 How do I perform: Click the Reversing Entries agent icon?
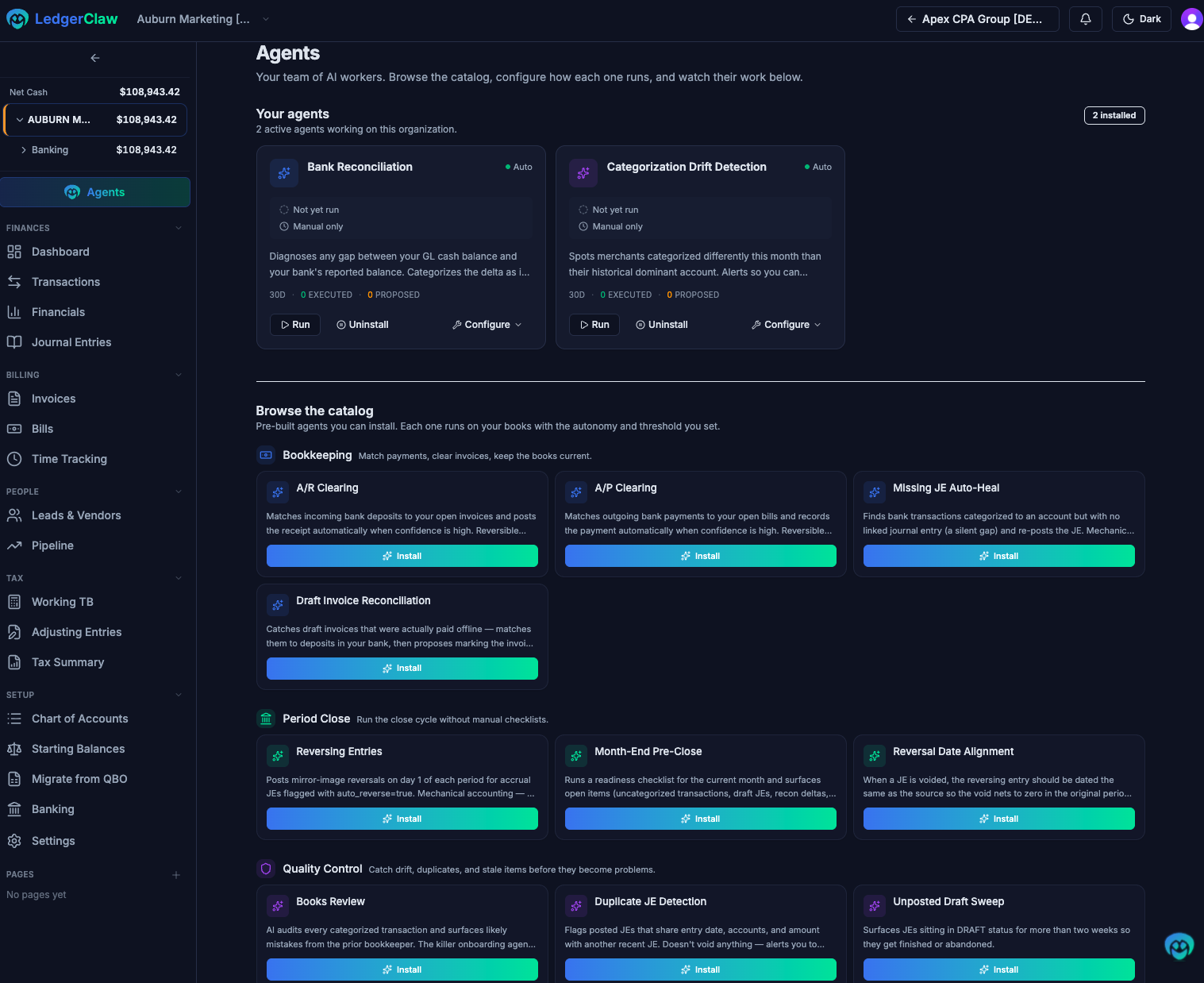tap(278, 756)
